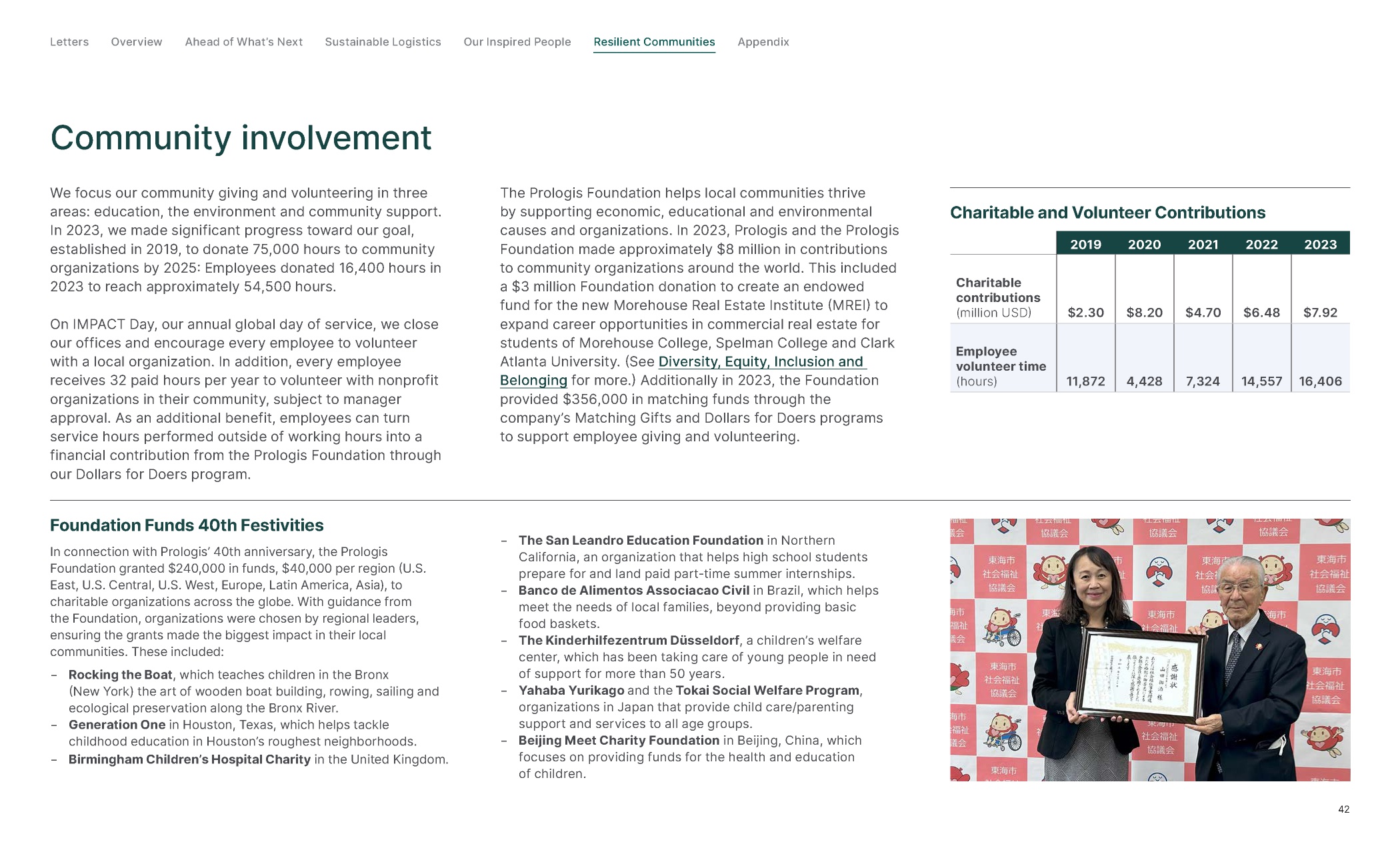Click the Tokai Social Welfare Program text
This screenshot has width=1400, height=850.
pos(767,691)
